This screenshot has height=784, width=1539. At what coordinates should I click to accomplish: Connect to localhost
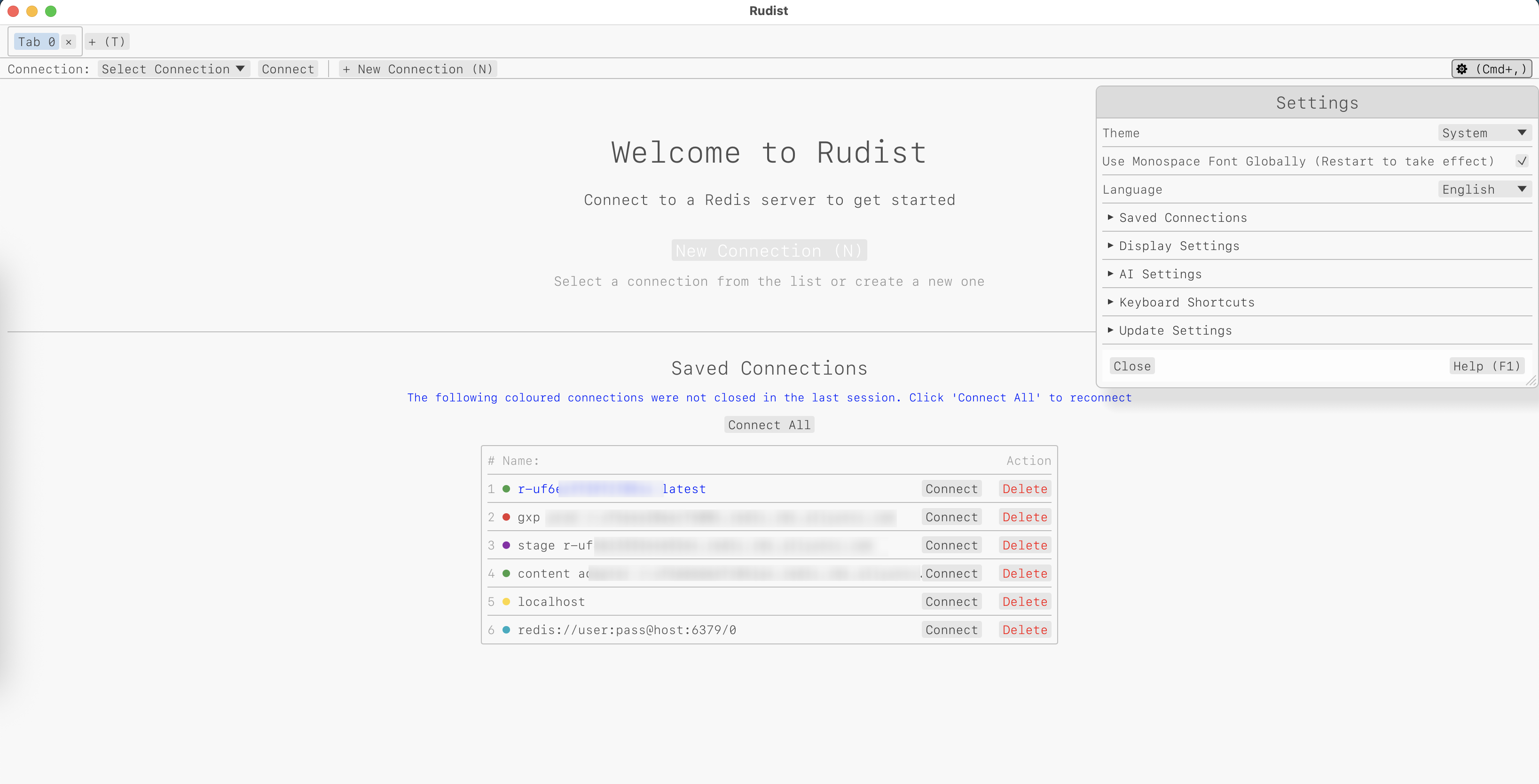(951, 601)
